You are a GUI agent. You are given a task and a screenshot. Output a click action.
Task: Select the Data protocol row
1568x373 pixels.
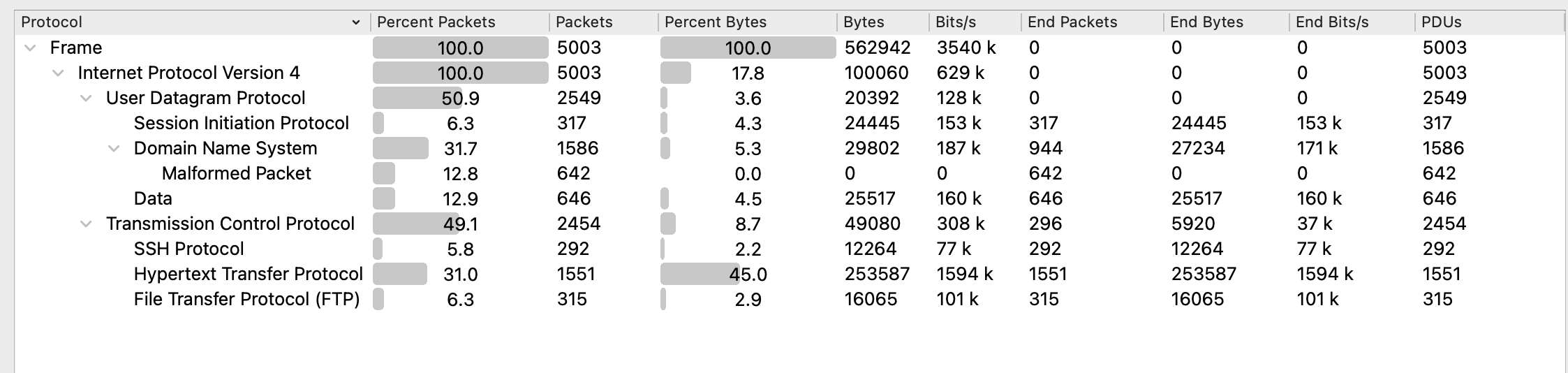pyautogui.click(x=790, y=199)
